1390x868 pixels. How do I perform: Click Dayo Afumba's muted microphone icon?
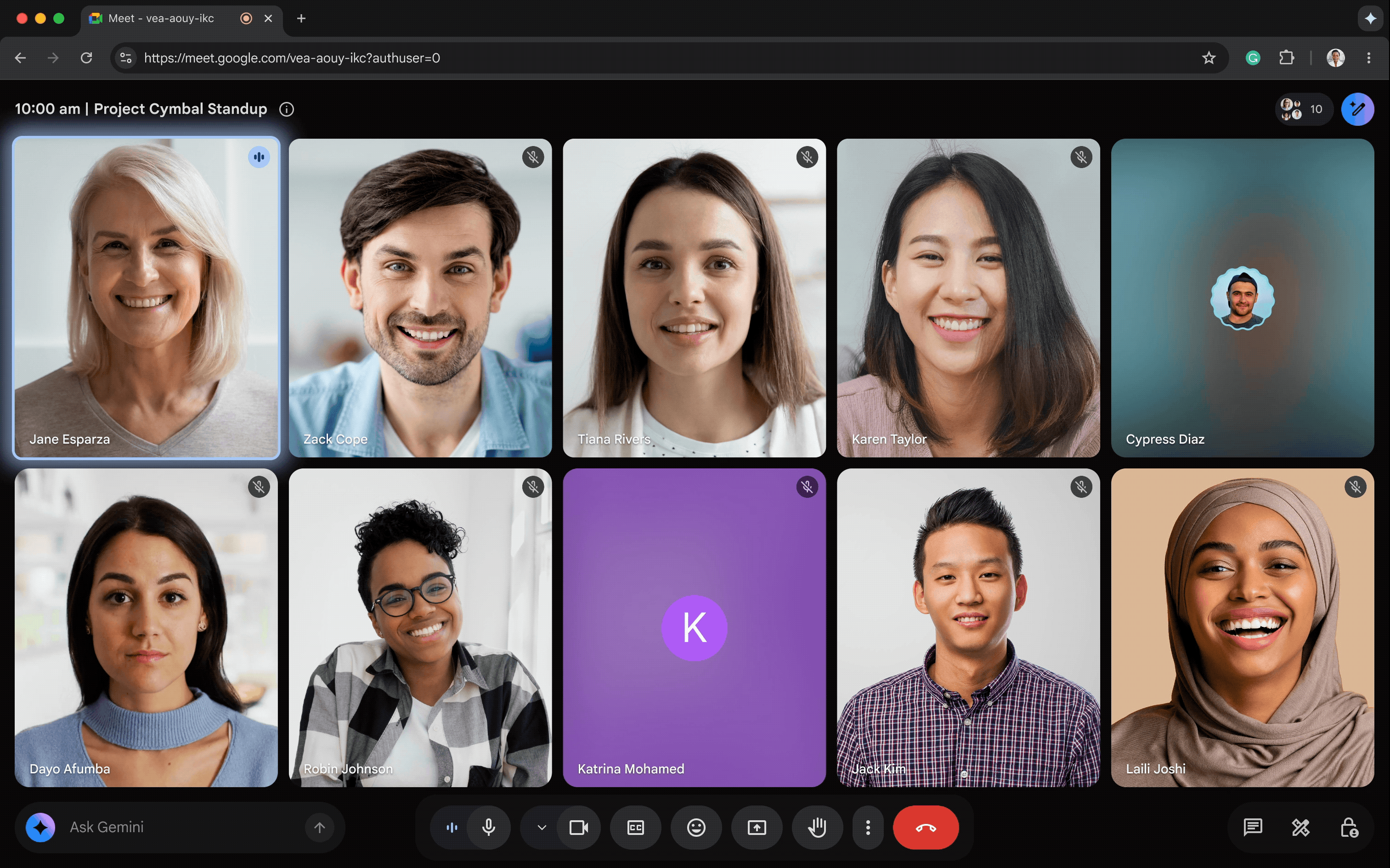[259, 487]
